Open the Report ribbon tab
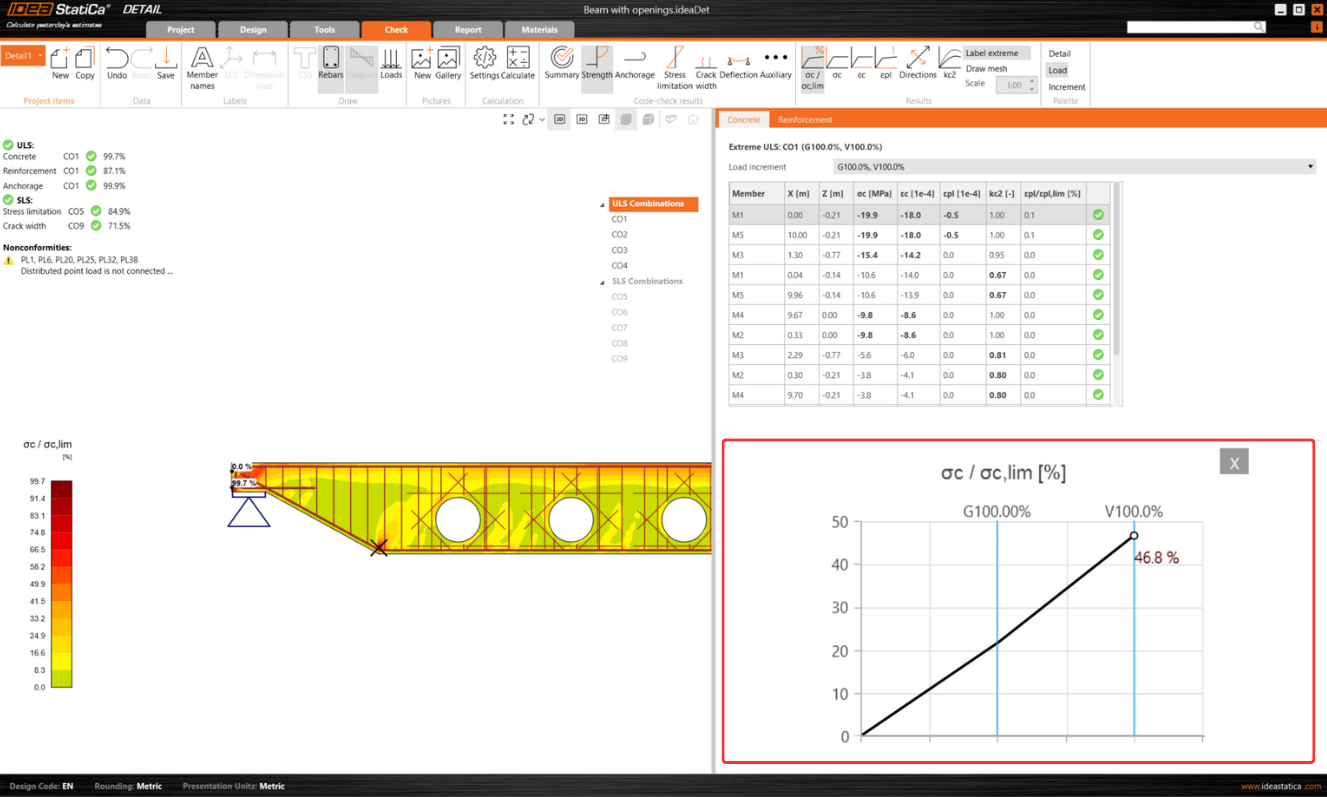 468,30
